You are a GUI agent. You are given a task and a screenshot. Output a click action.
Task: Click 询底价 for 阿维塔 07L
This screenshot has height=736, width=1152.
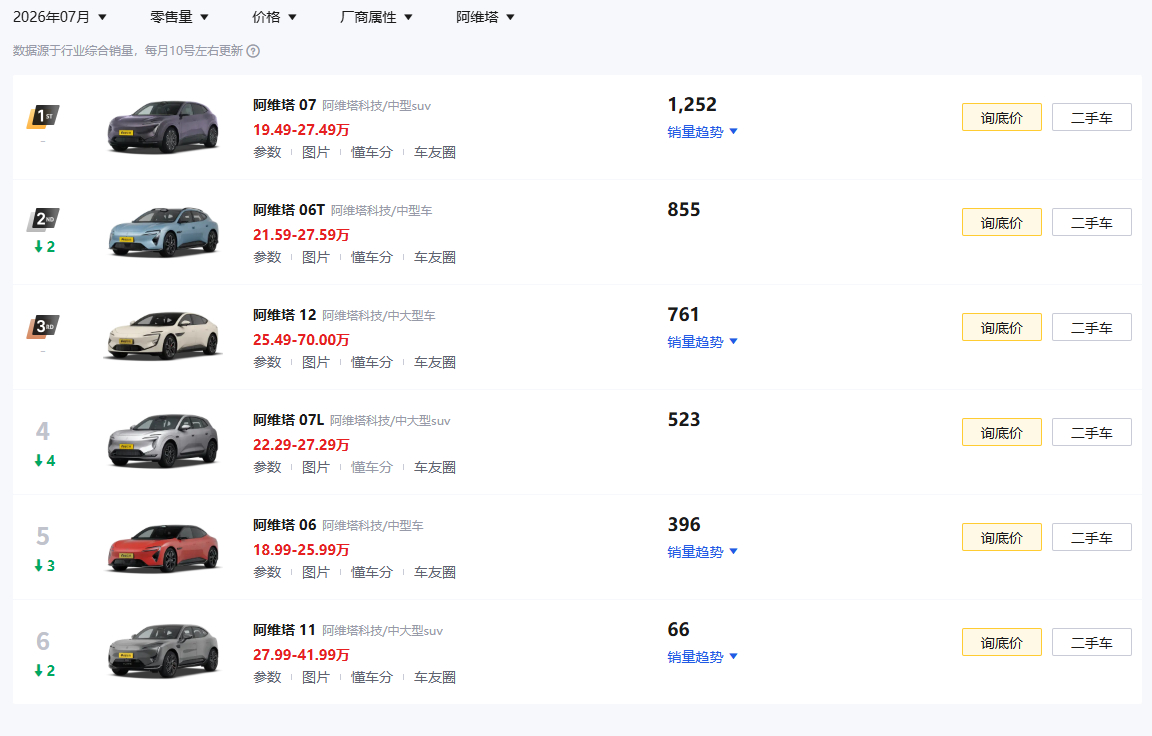[x=1001, y=433]
